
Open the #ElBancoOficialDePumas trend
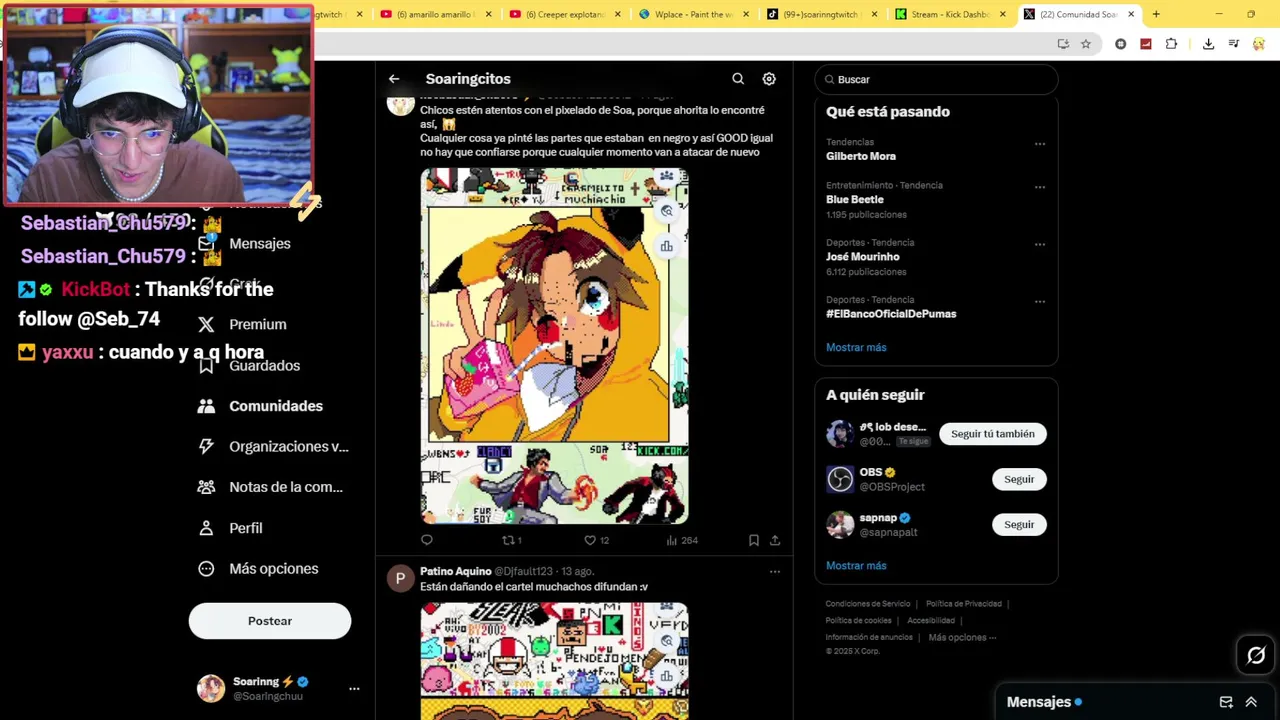[891, 314]
